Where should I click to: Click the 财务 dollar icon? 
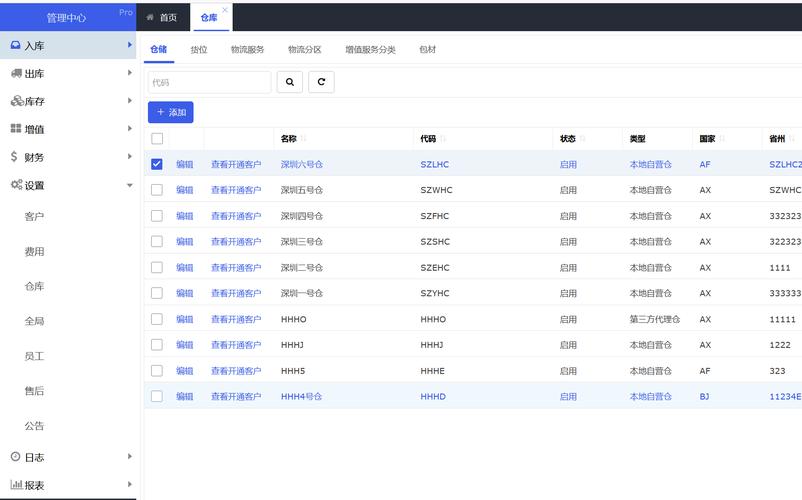pos(14,156)
